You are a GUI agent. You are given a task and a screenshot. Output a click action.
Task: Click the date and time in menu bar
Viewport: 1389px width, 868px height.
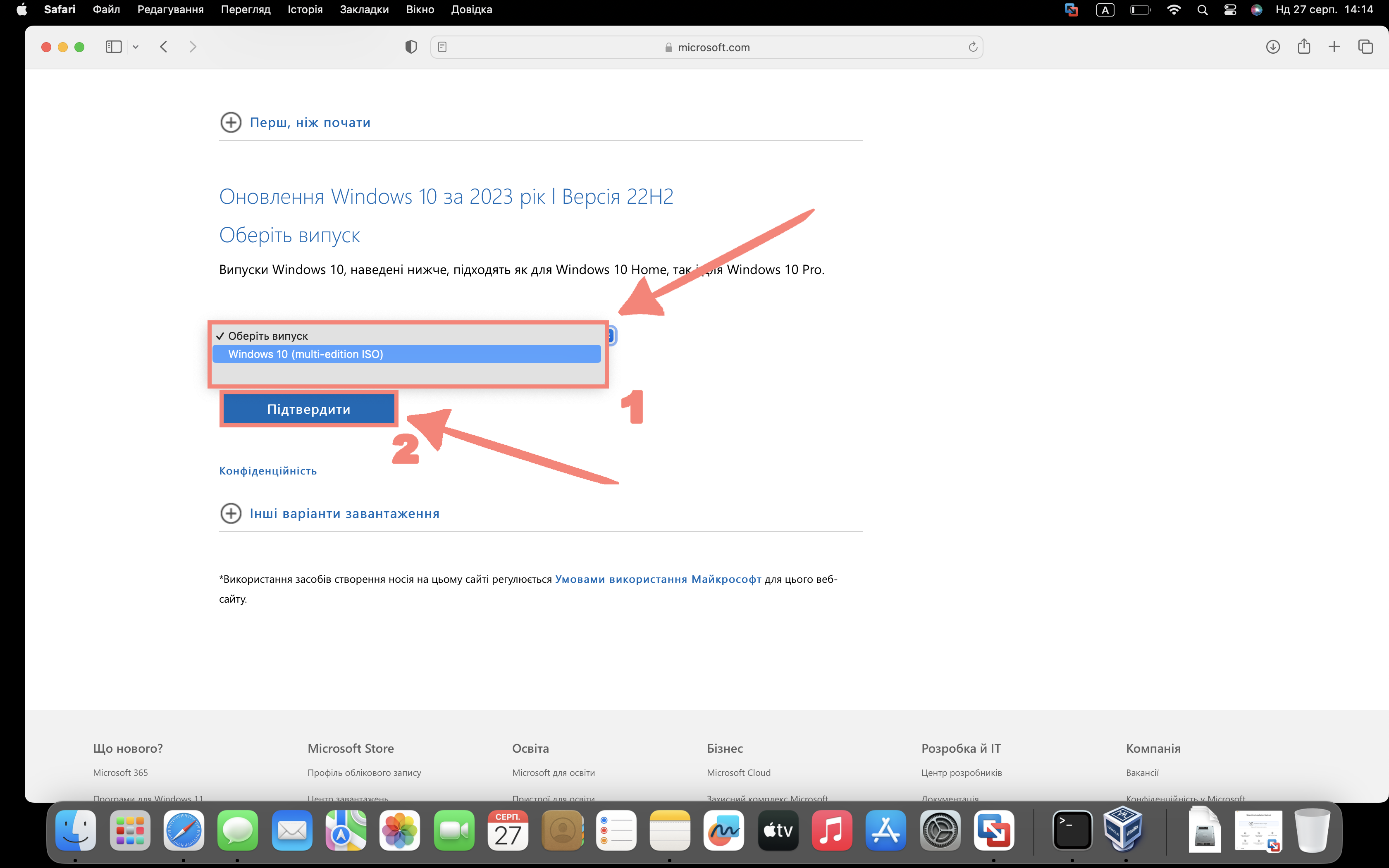click(1324, 10)
